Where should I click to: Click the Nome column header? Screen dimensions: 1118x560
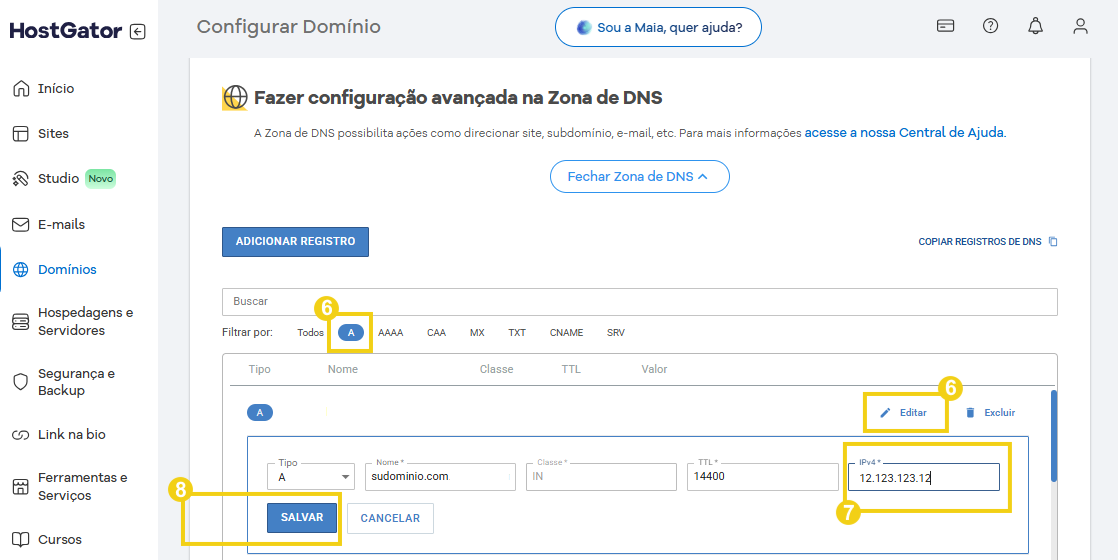click(x=342, y=370)
